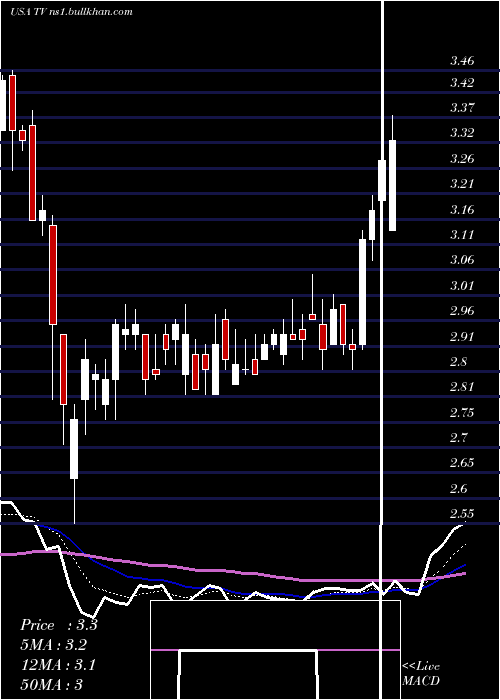Click the 3.37 price axis label
This screenshot has height=700, width=500.
462,108
